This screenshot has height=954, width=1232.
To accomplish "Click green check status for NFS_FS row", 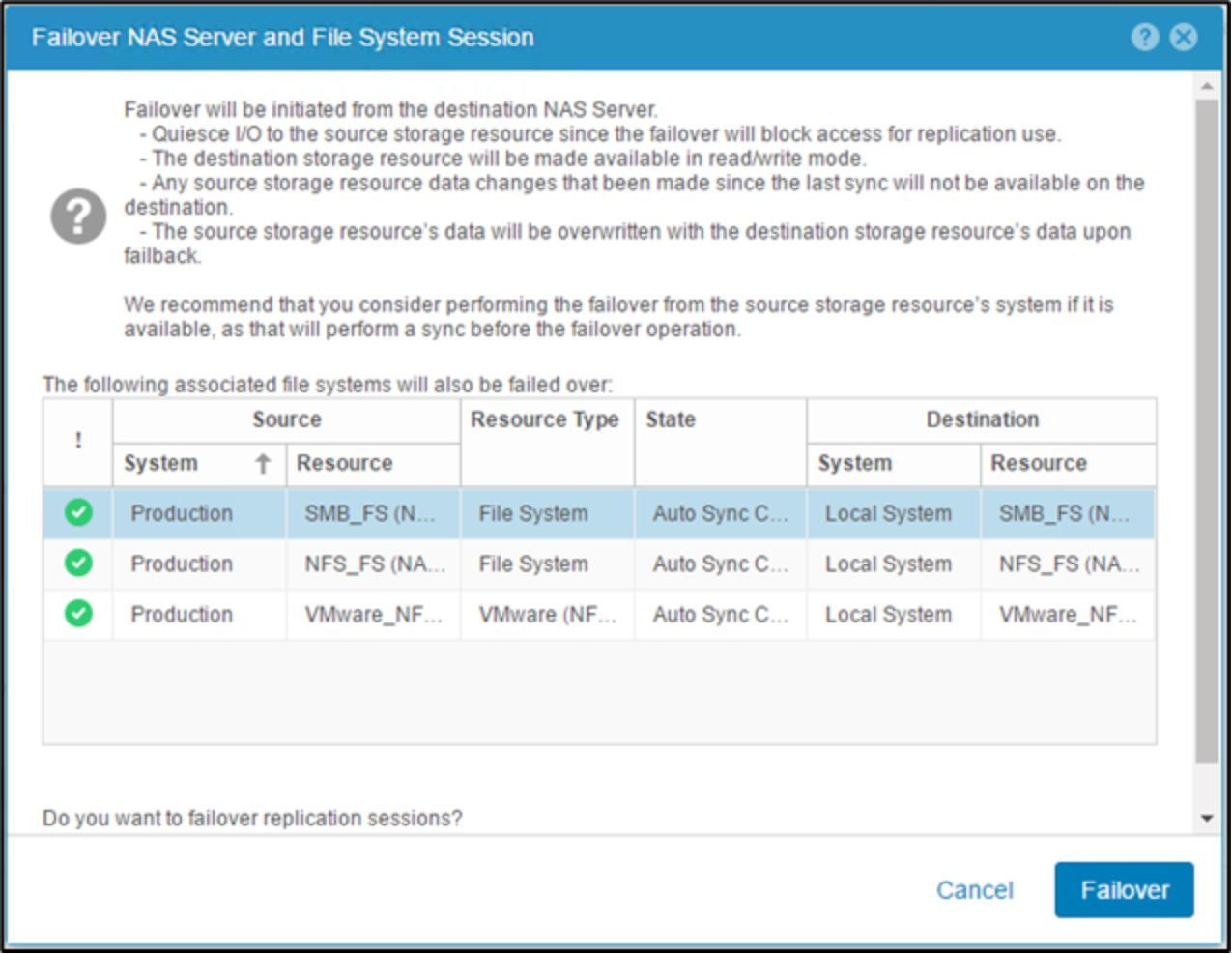I will pos(78,564).
